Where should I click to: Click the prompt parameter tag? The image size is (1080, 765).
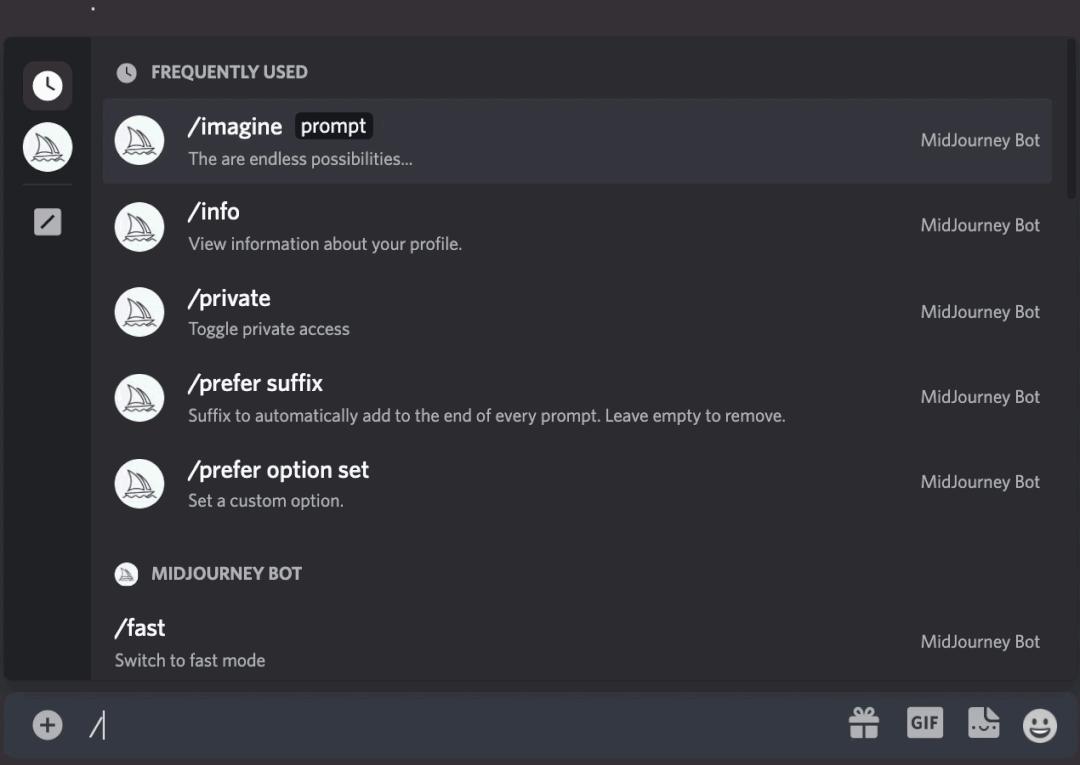[x=334, y=126]
